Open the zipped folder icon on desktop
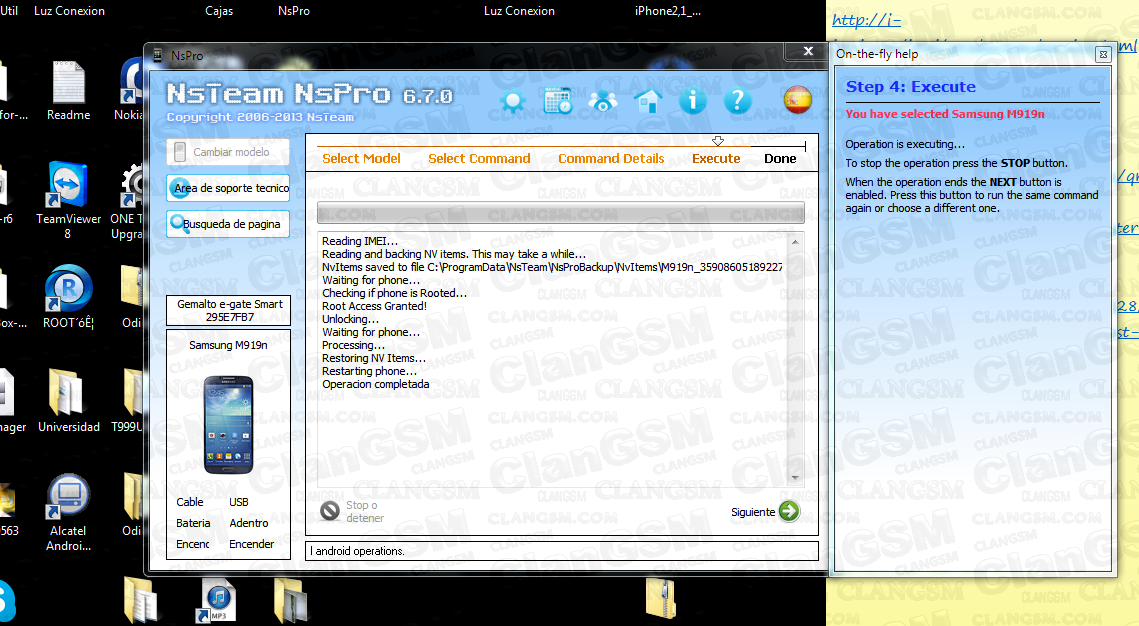The height and width of the screenshot is (626, 1139). 660,598
